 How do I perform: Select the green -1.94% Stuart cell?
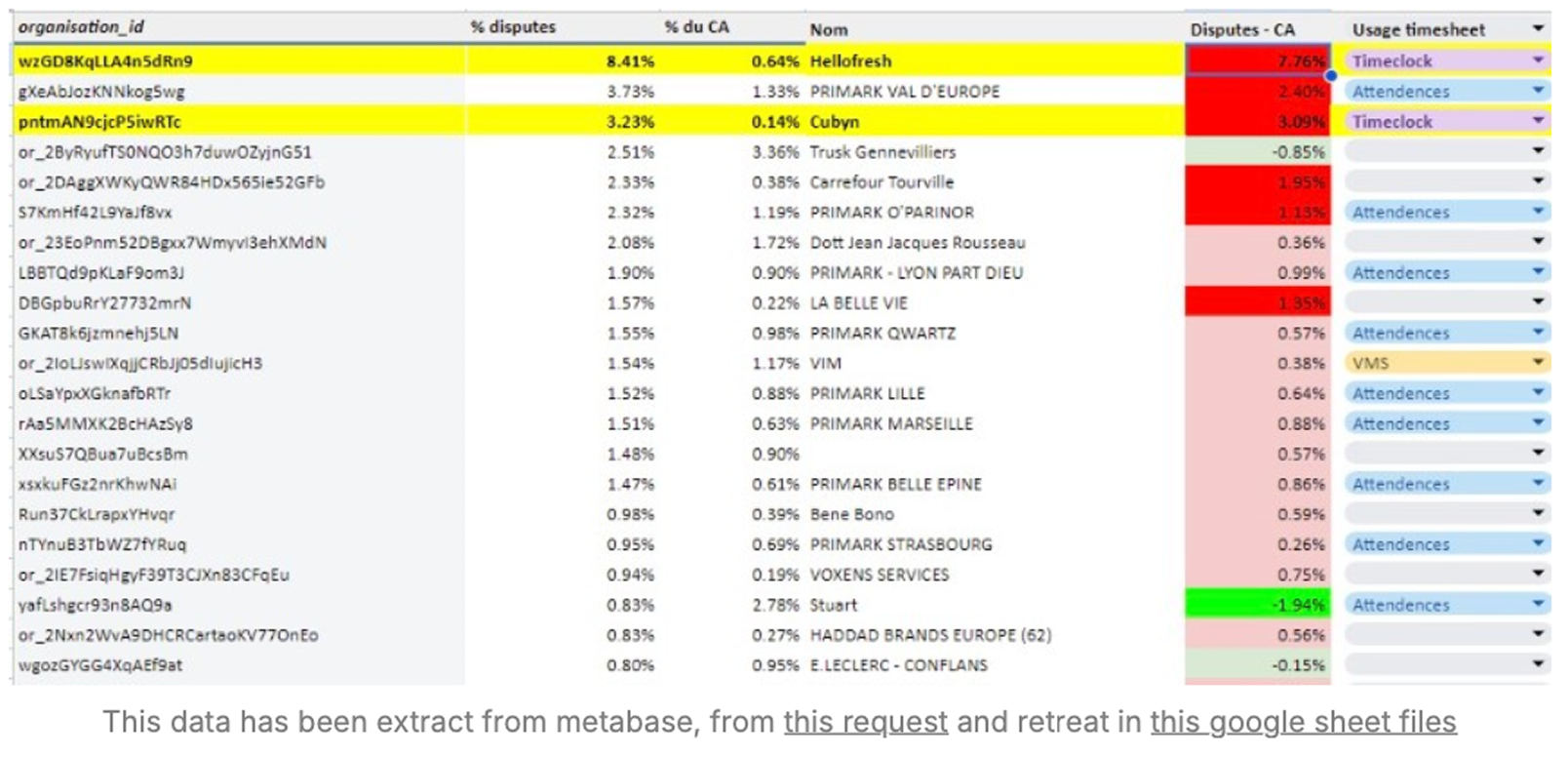(1258, 605)
